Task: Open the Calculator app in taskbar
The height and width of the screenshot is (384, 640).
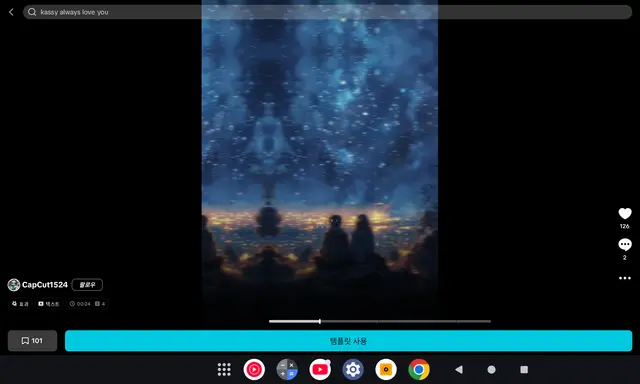Action: (287, 369)
